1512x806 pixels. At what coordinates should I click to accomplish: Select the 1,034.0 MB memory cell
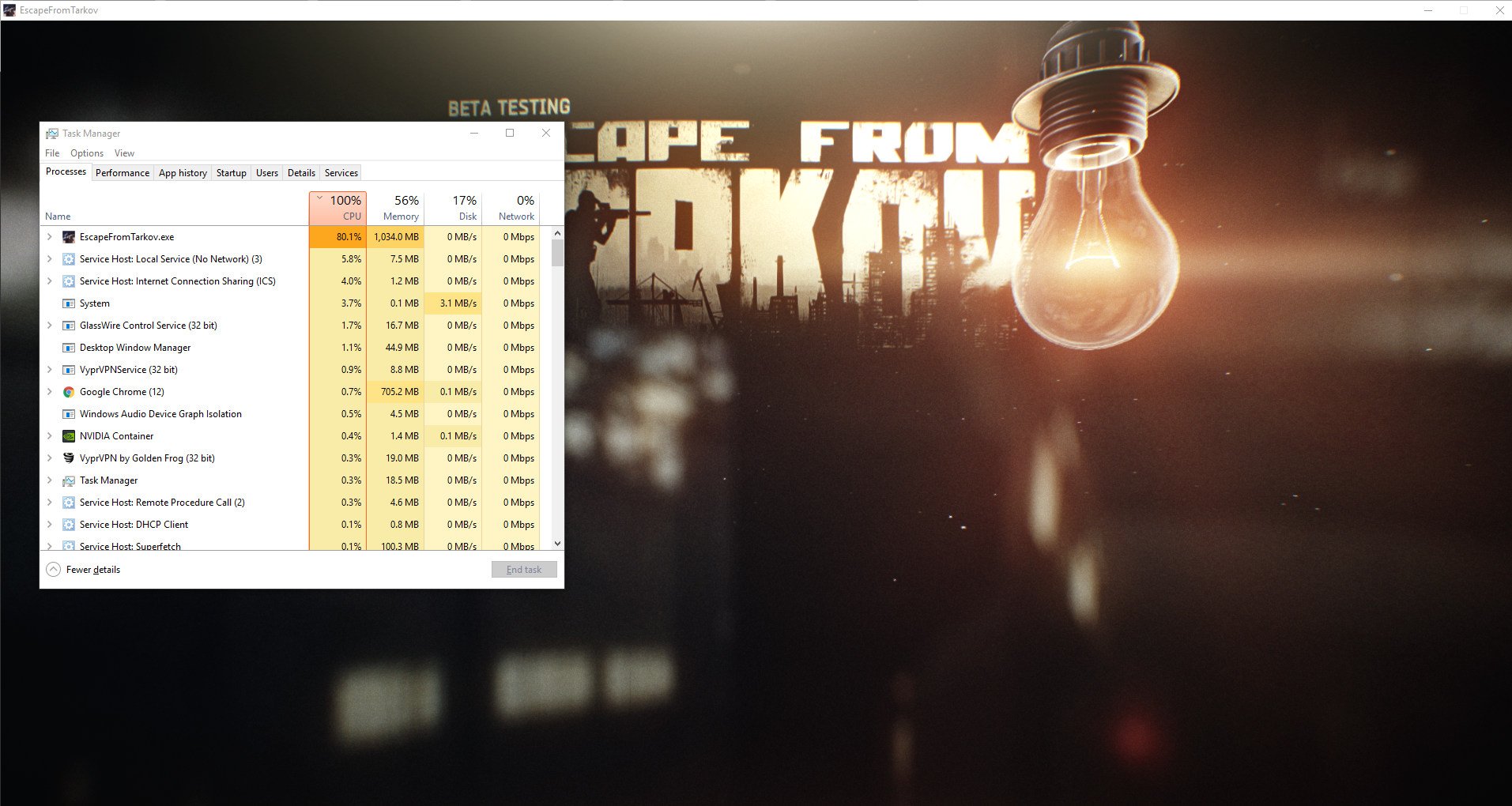(395, 237)
